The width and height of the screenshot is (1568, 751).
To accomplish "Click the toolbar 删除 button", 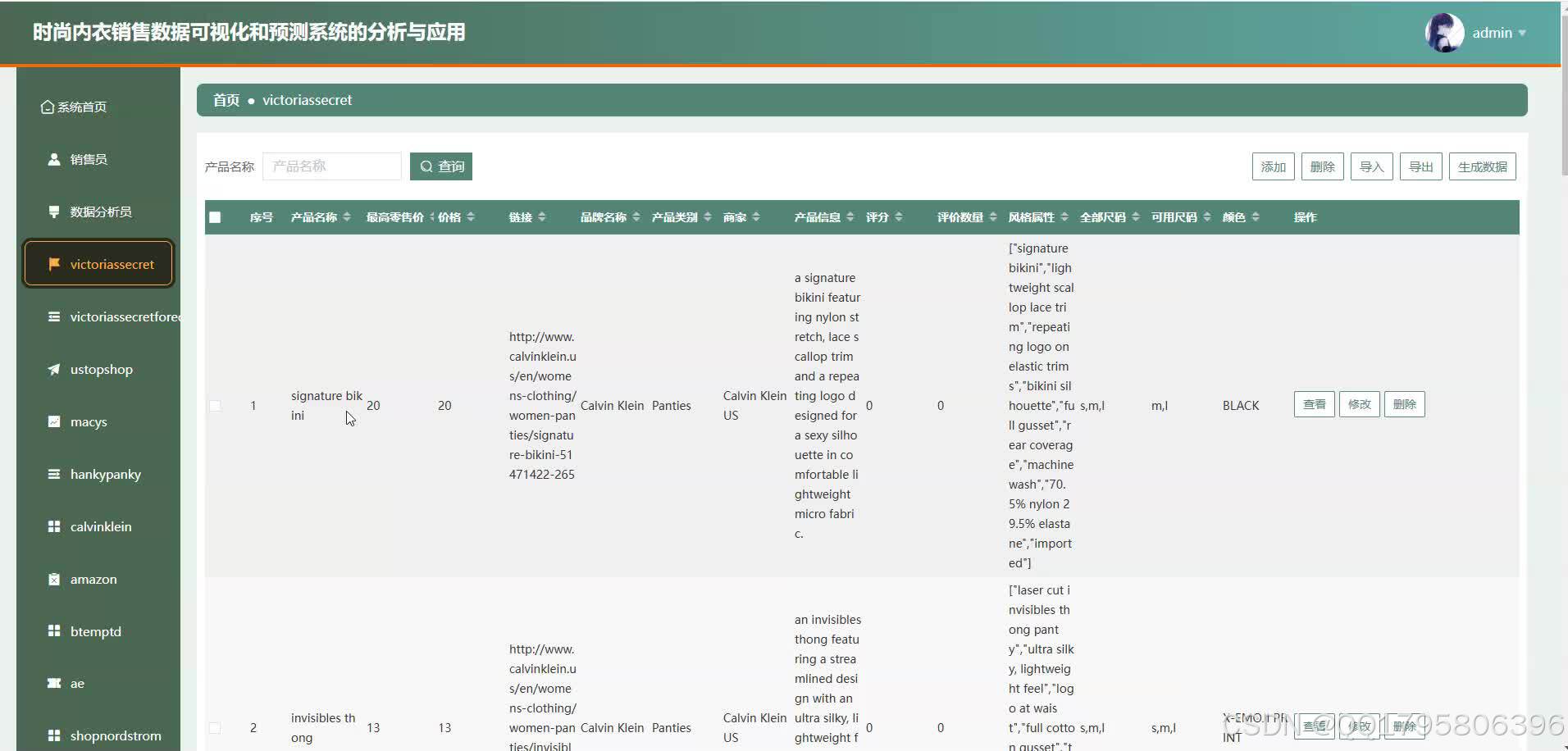I will click(x=1322, y=166).
